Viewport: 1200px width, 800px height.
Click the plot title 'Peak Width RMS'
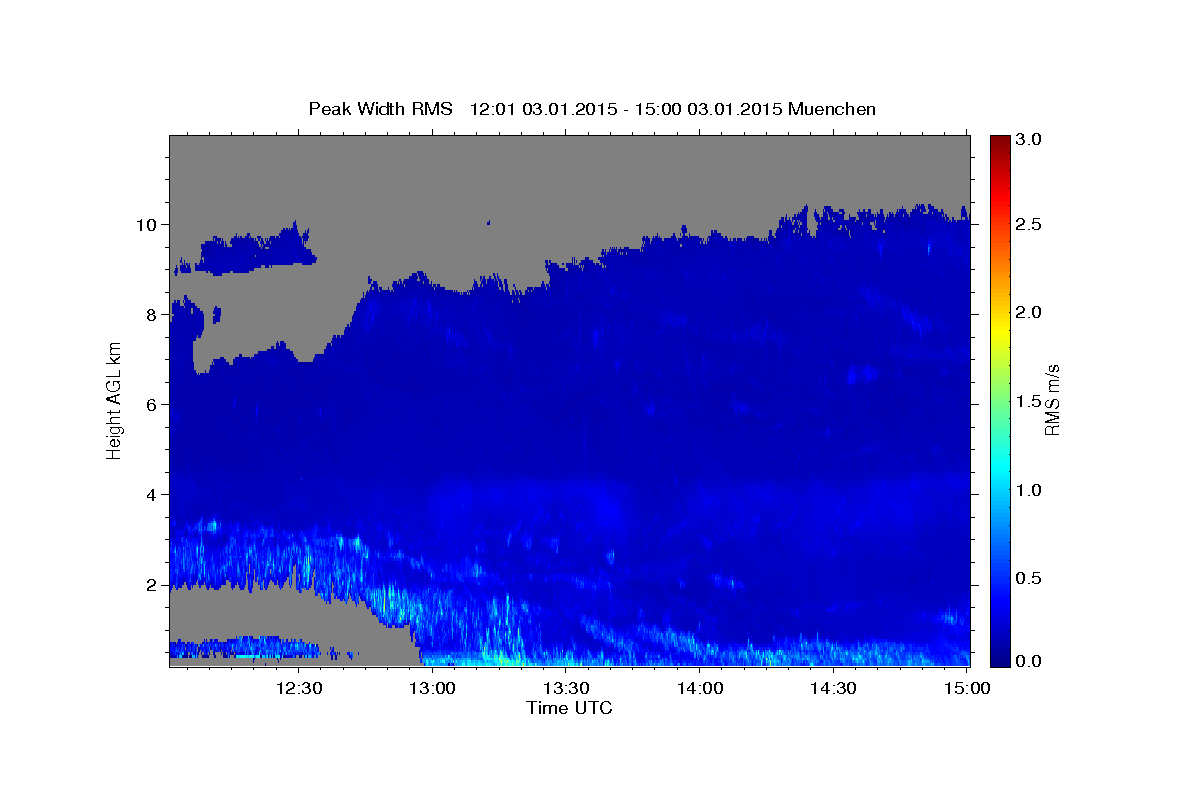coord(380,109)
